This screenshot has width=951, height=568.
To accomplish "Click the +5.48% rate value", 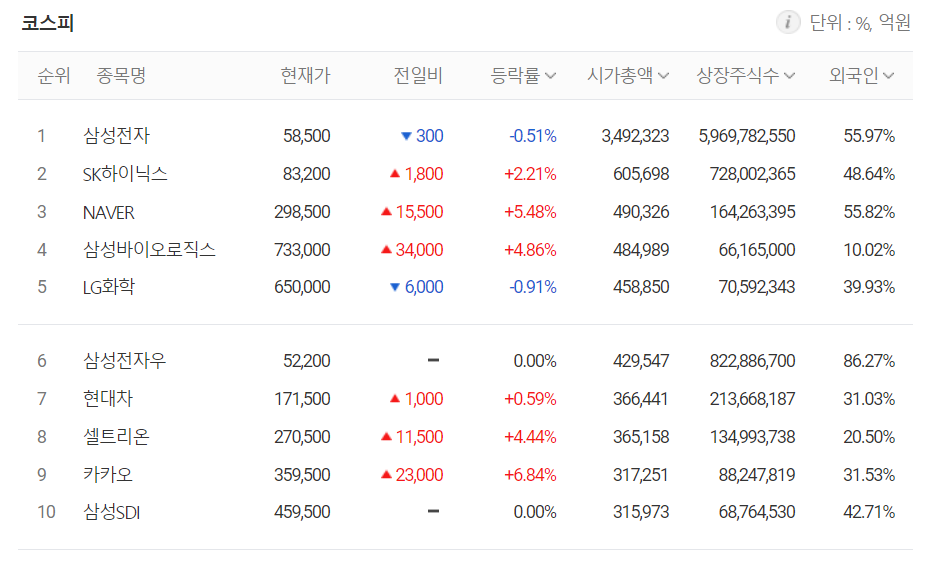I will (x=530, y=212).
